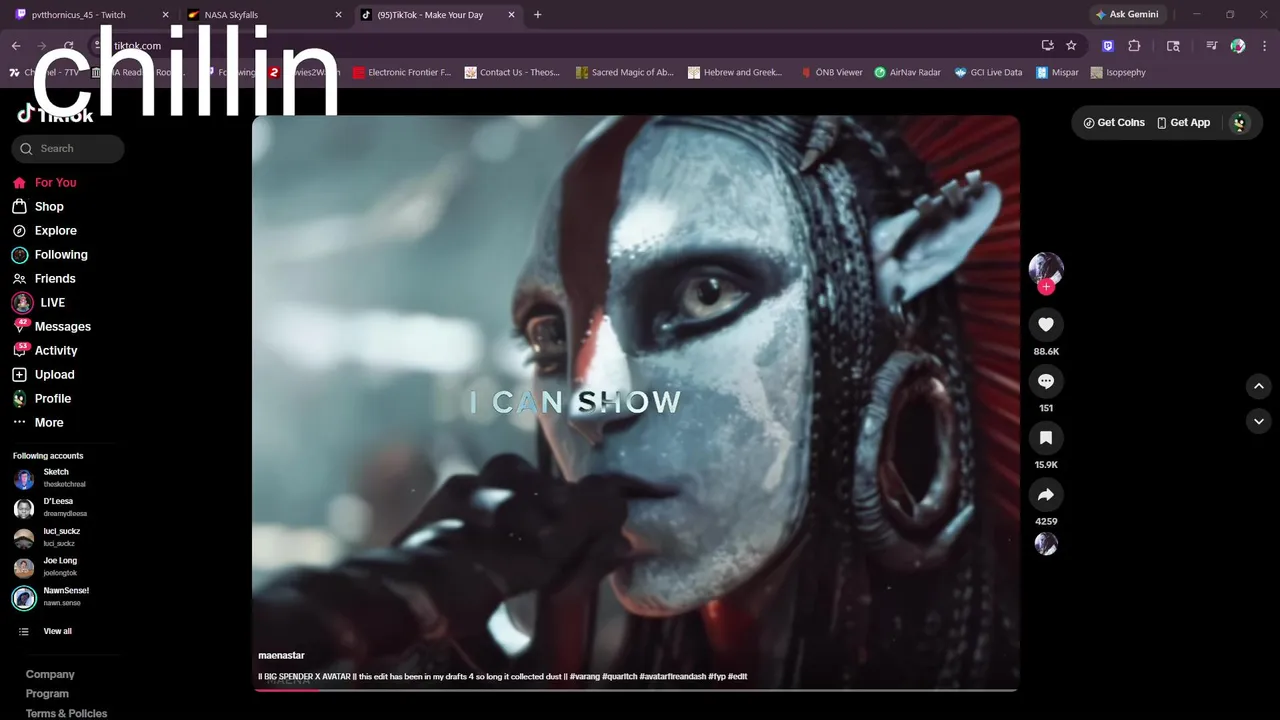The height and width of the screenshot is (720, 1280).
Task: Open the install app icon in address bar
Action: (x=1047, y=46)
